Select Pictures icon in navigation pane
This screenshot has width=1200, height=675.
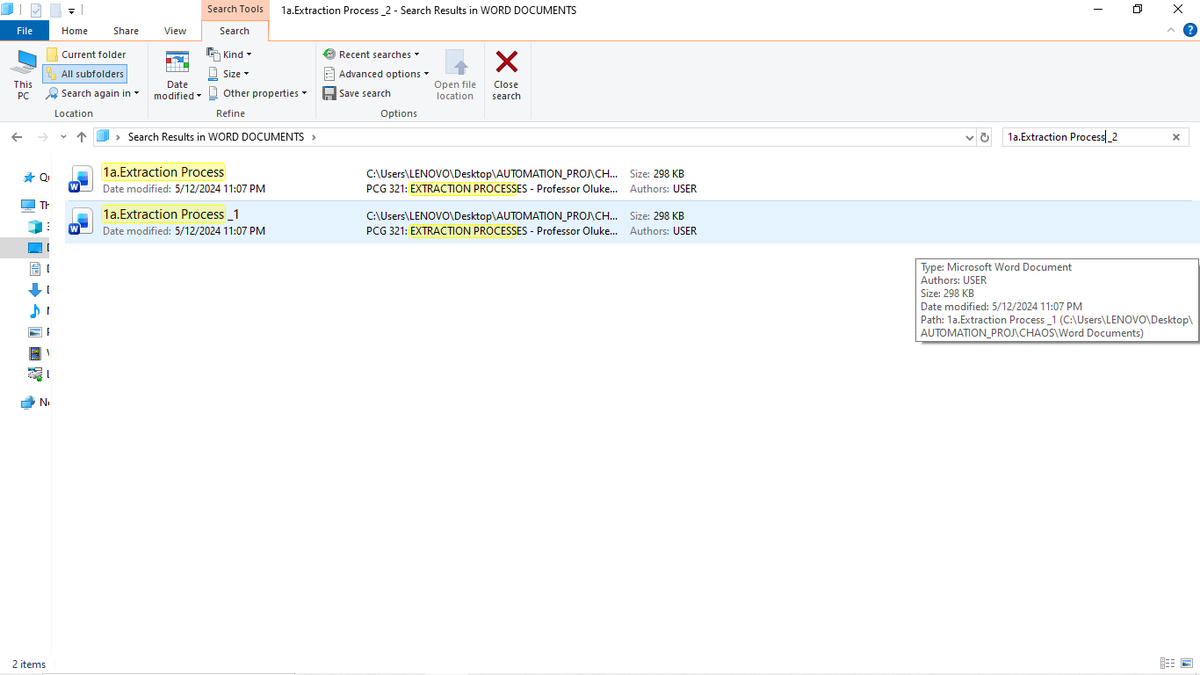point(36,332)
